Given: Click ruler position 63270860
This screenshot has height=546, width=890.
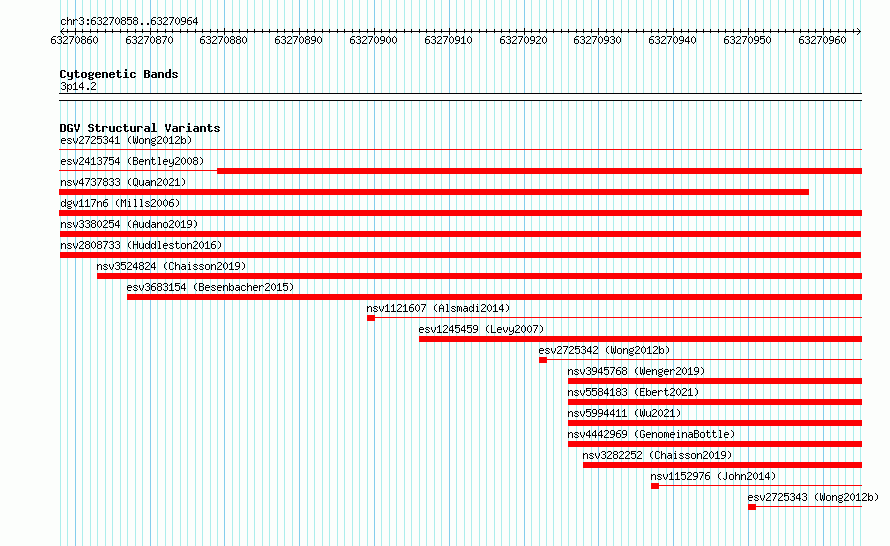Looking at the screenshot, I should (74, 40).
